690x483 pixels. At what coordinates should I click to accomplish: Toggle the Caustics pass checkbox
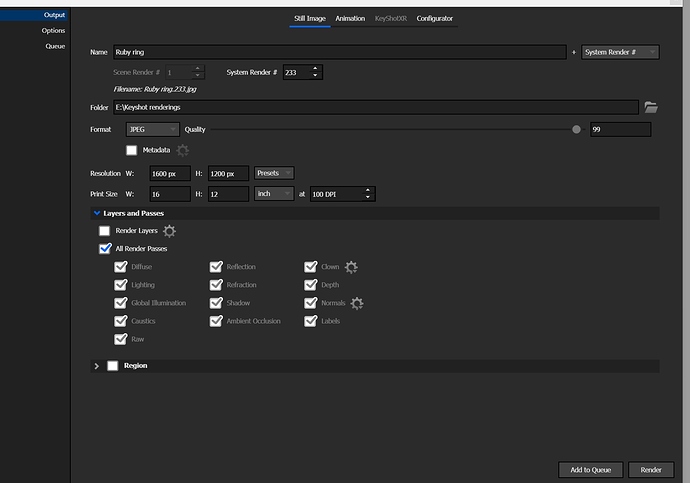point(121,321)
